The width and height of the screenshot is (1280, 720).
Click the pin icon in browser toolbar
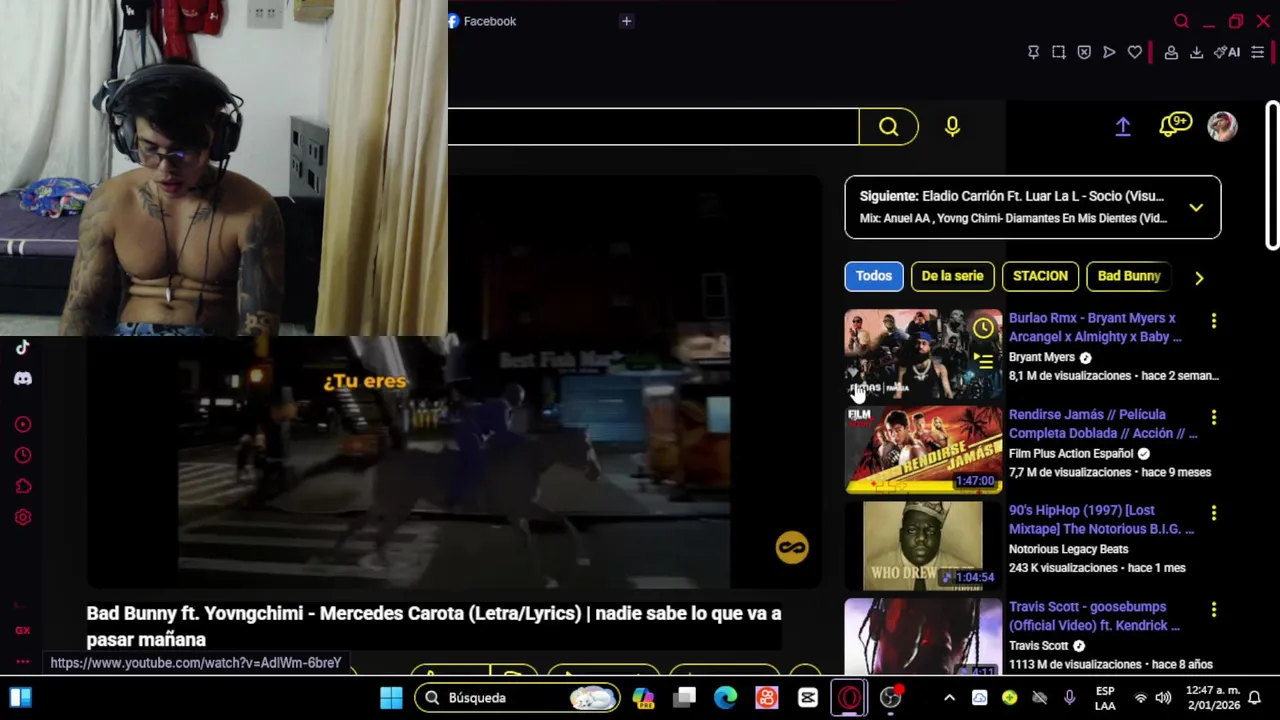point(1034,52)
